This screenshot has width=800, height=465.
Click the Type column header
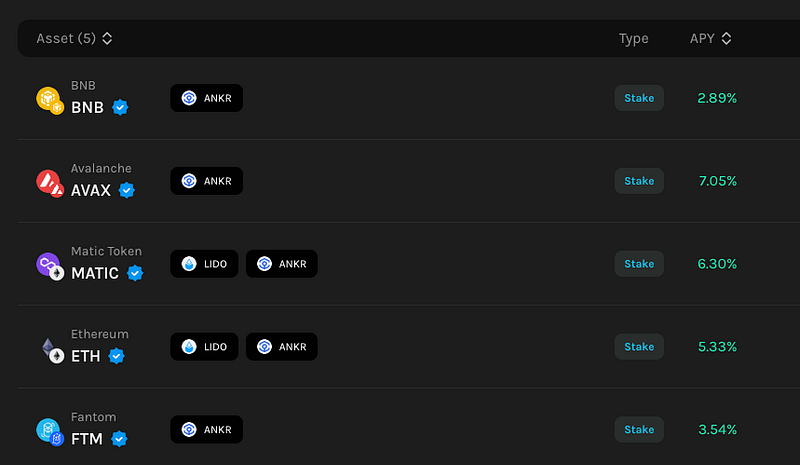(x=633, y=38)
